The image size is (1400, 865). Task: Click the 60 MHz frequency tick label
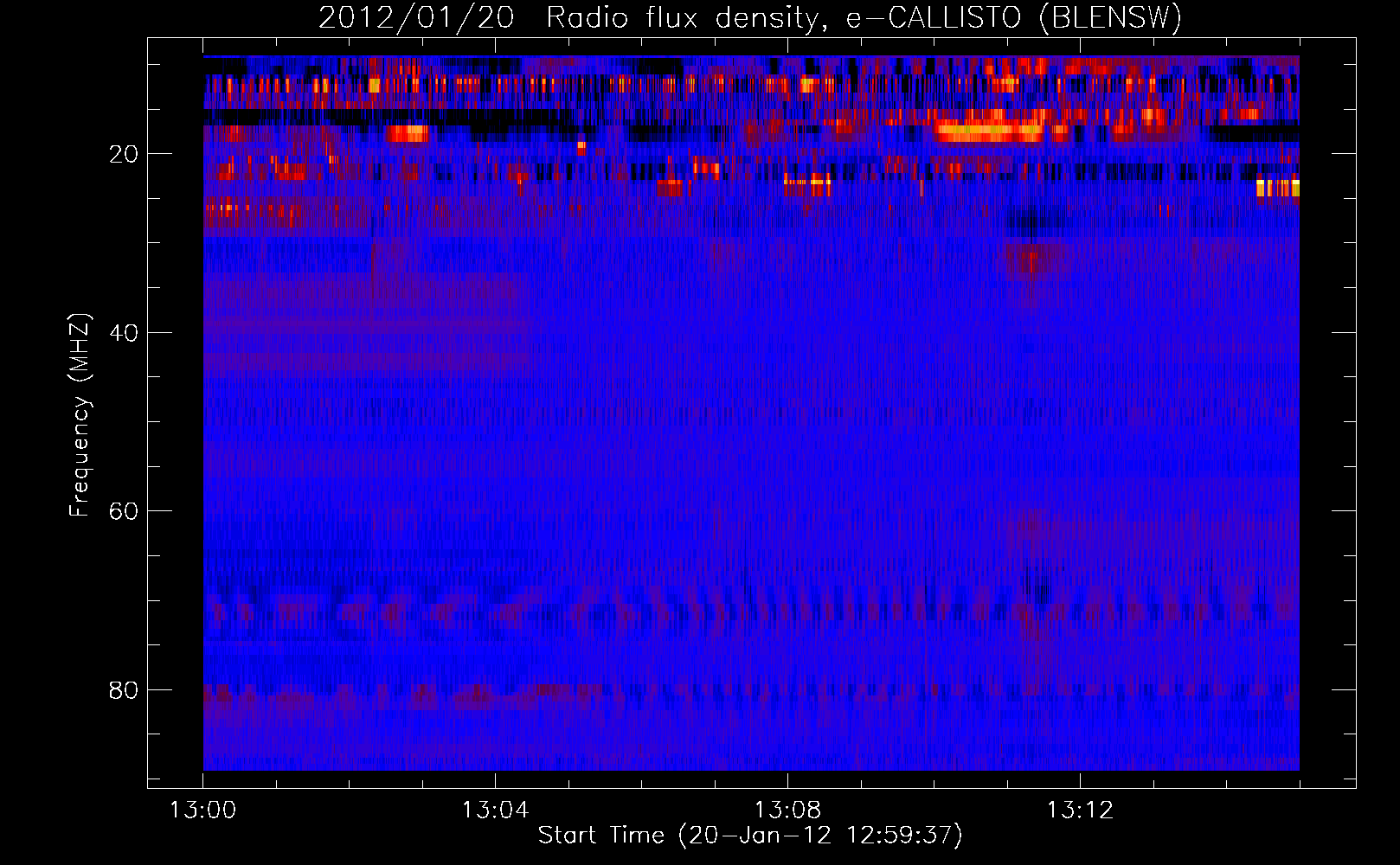click(124, 511)
